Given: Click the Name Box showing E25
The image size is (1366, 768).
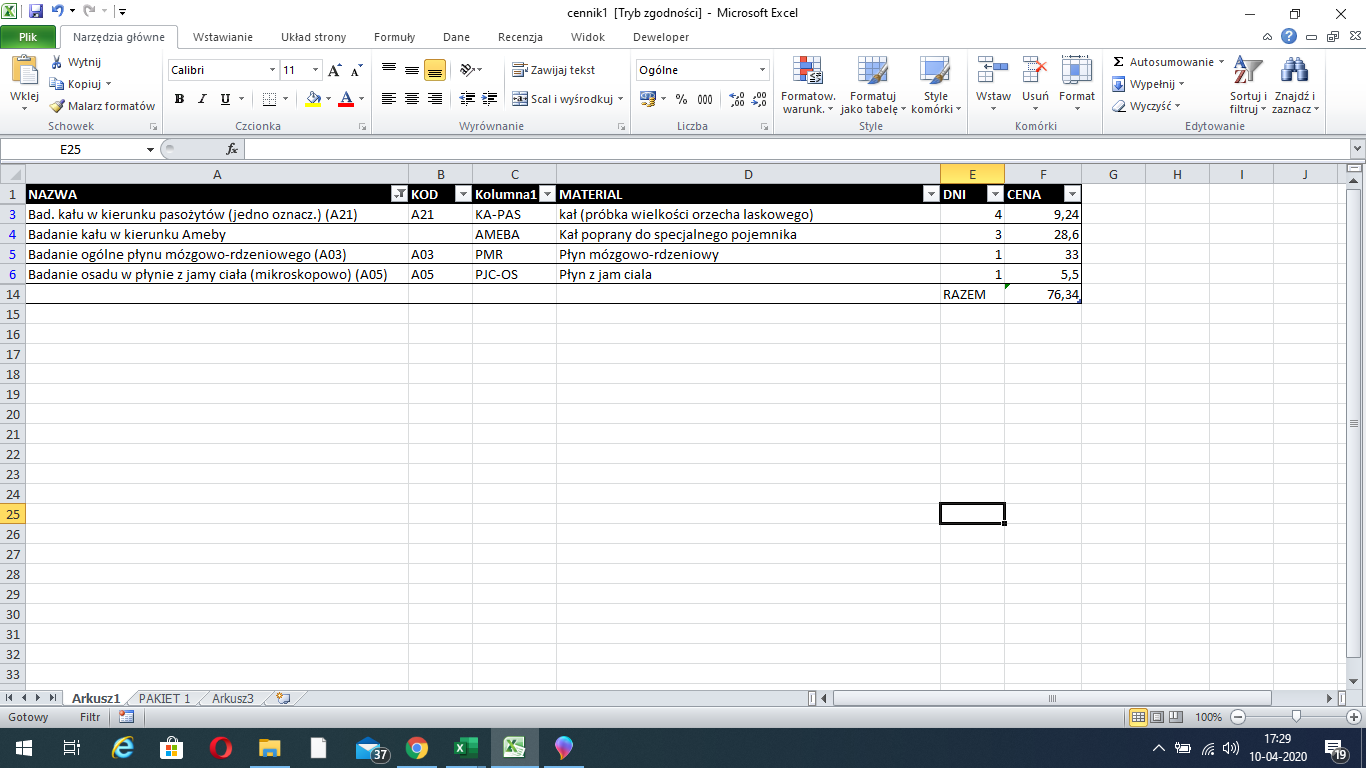Looking at the screenshot, I should click(73, 149).
